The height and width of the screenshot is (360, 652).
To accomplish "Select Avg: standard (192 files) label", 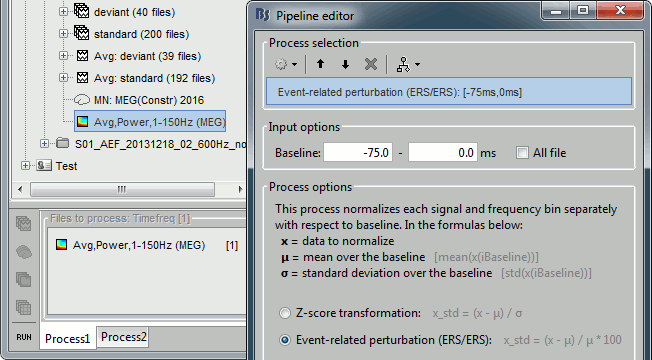I will [x=154, y=78].
